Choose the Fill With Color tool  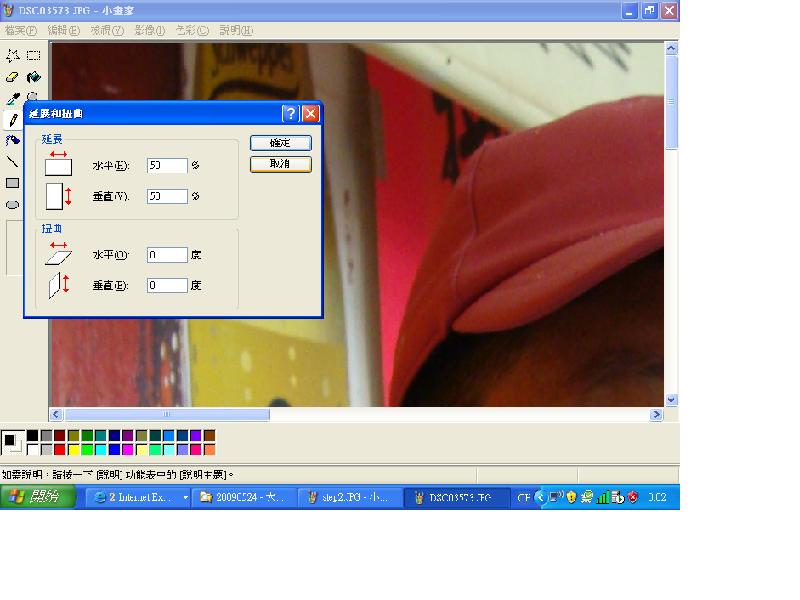click(33, 77)
